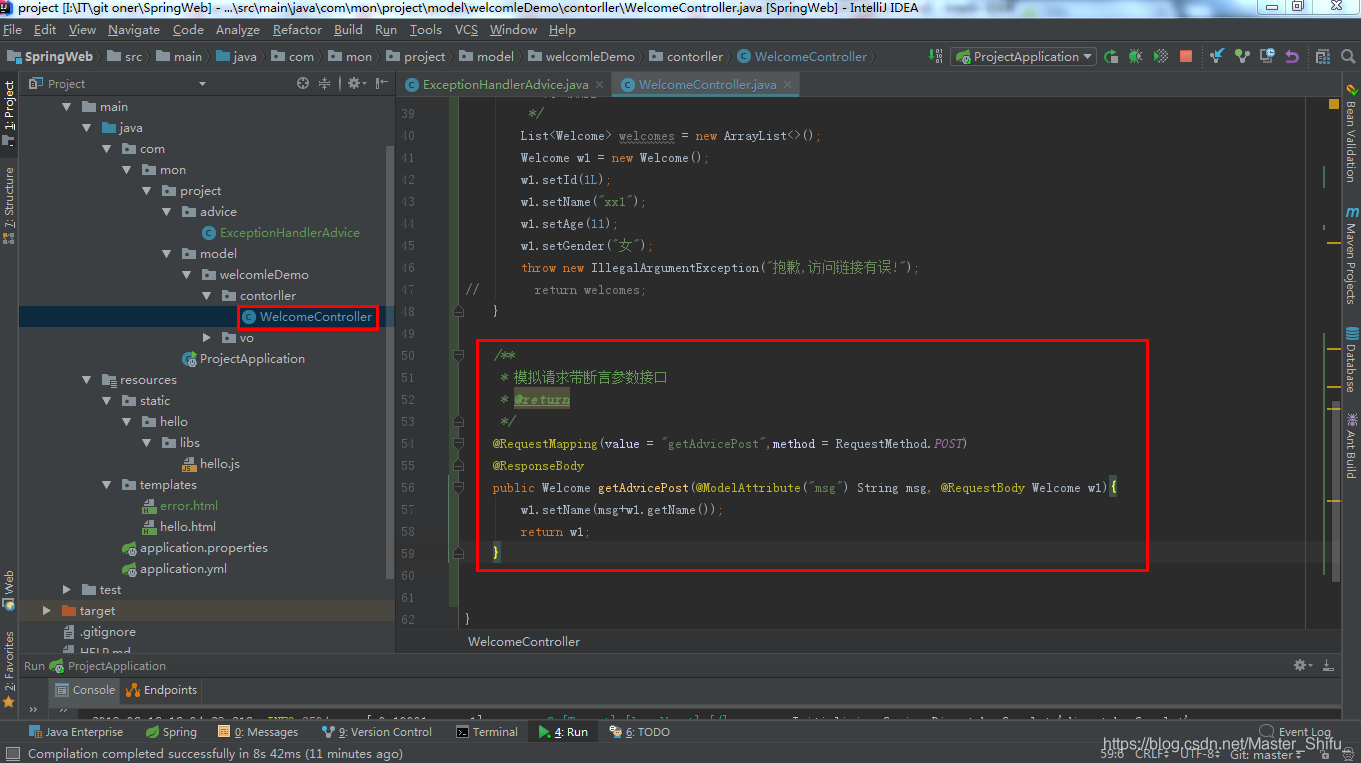Open the Java Enterprise tool window
The height and width of the screenshot is (763, 1361).
pyautogui.click(x=75, y=732)
